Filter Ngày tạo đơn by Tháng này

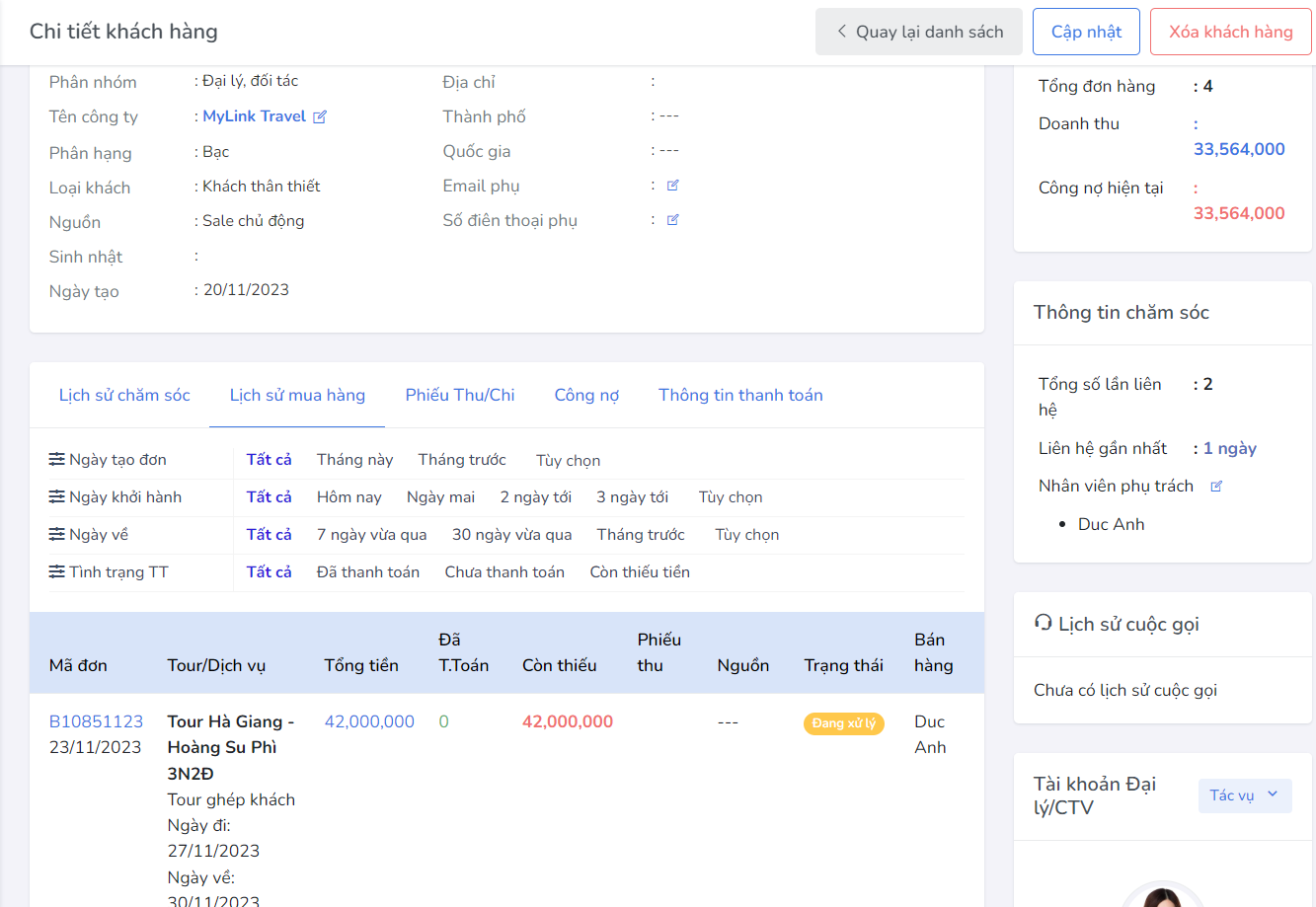pyautogui.click(x=354, y=460)
